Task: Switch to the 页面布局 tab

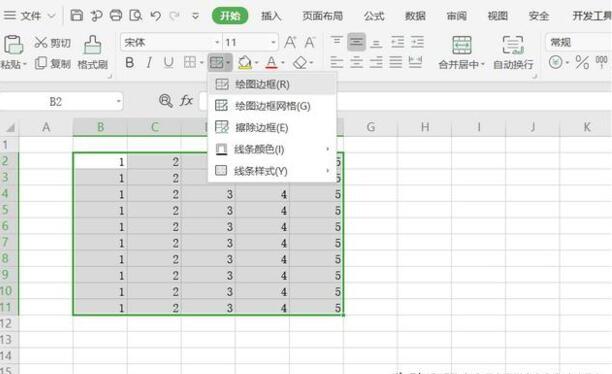Action: pos(322,16)
